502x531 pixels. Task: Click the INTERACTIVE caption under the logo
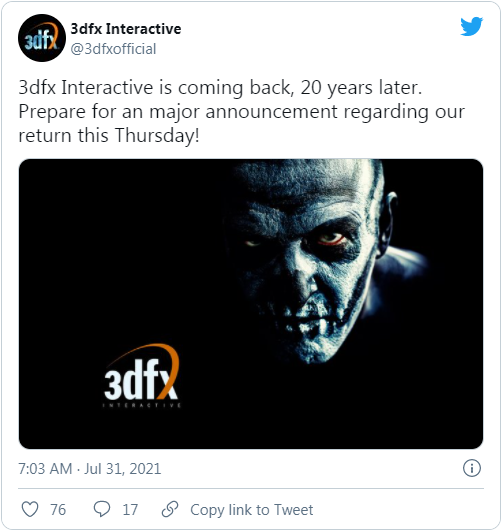click(142, 405)
